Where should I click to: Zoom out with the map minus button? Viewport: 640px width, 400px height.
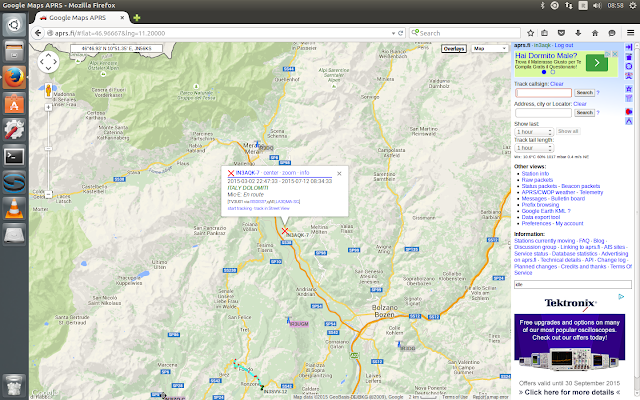pyautogui.click(x=48, y=194)
